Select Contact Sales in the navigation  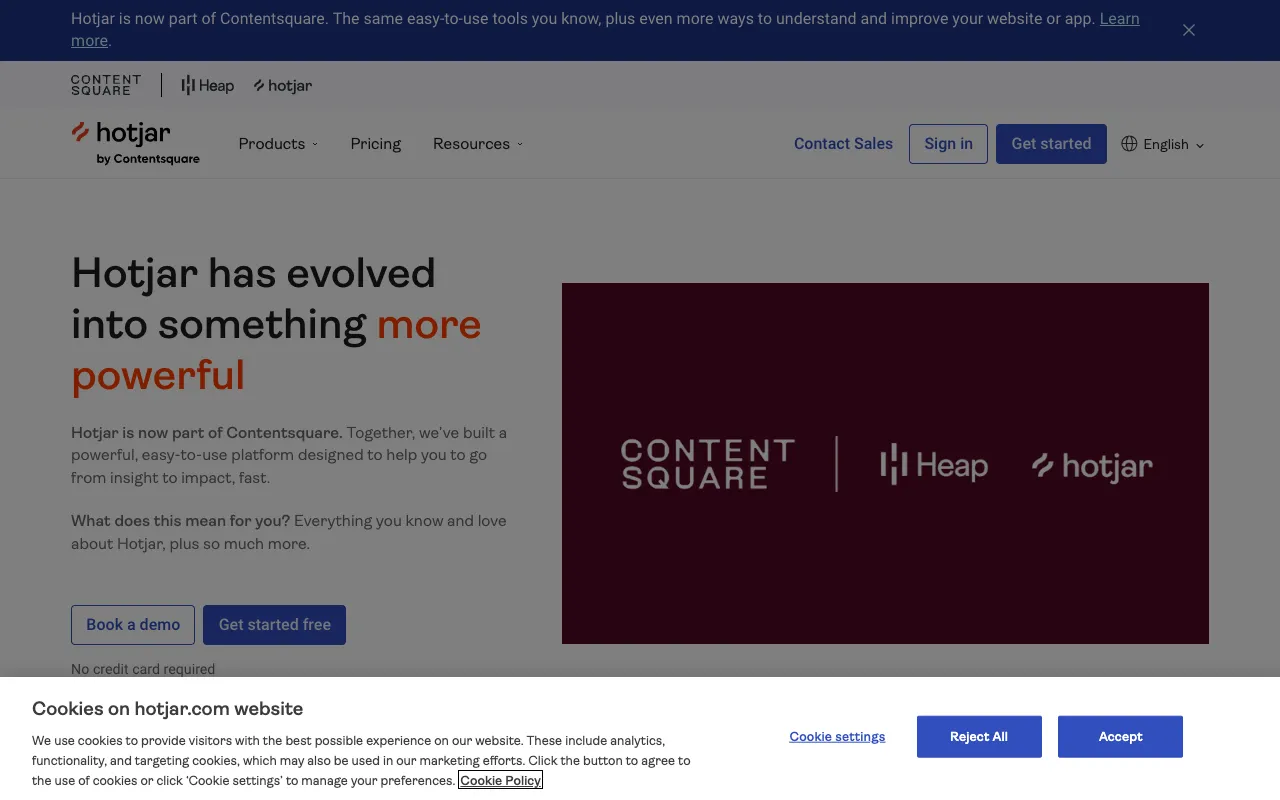tap(843, 144)
